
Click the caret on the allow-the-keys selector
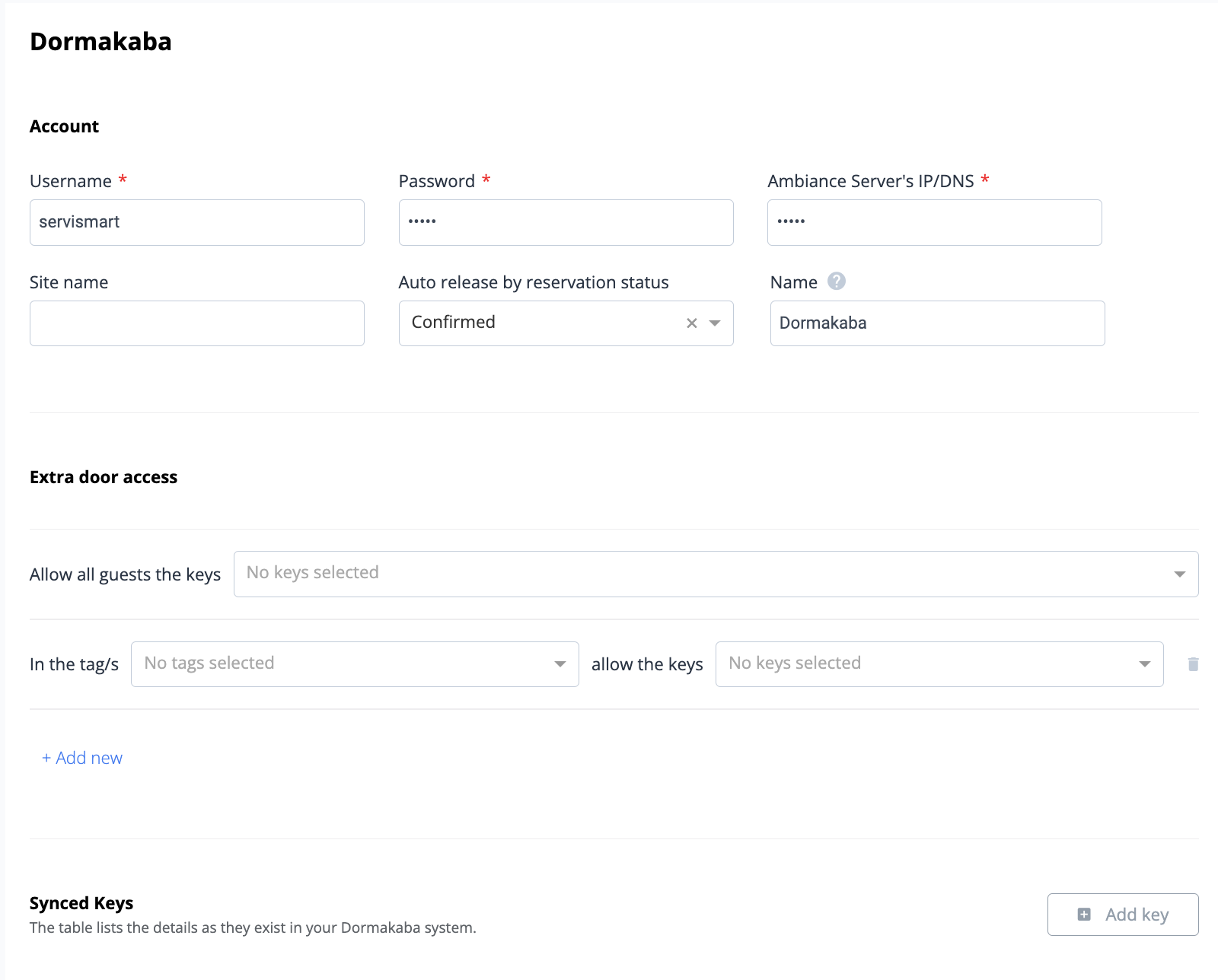coord(1144,663)
